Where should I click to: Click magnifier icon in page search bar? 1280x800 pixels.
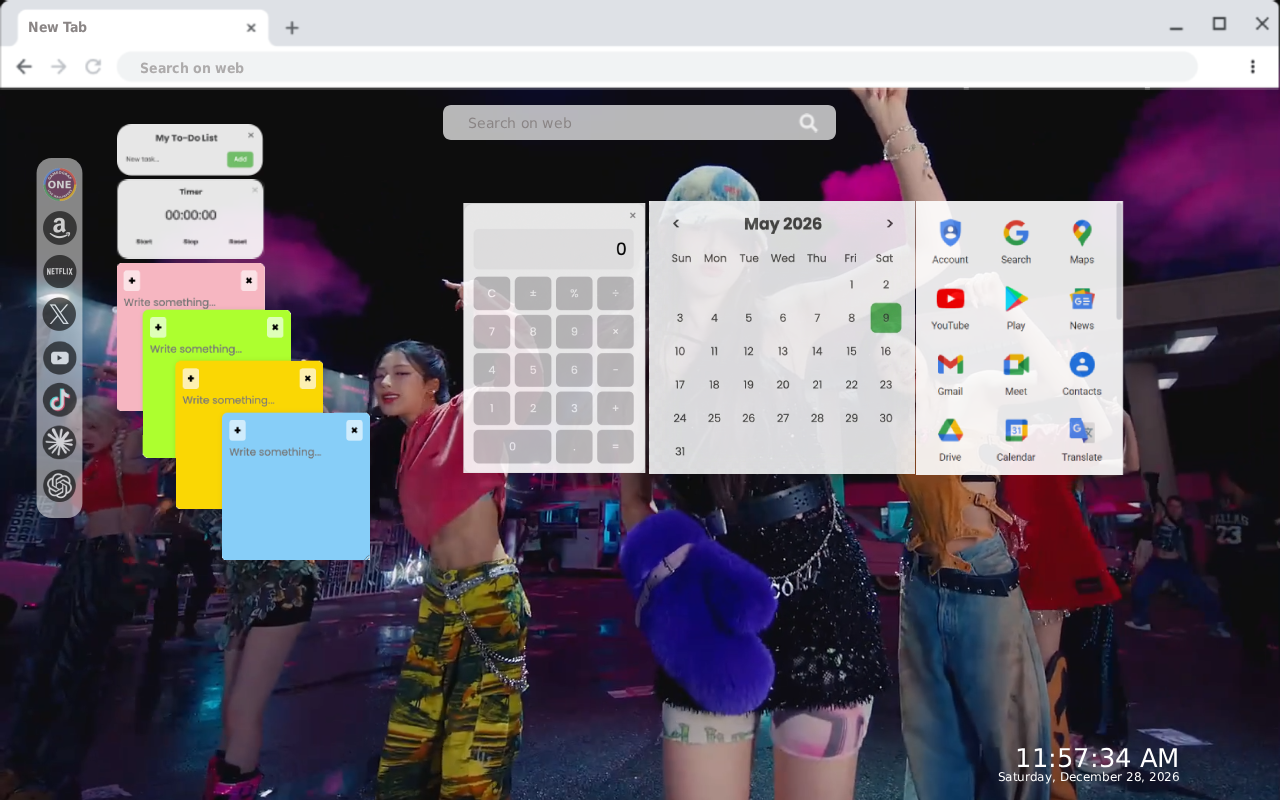click(x=808, y=123)
